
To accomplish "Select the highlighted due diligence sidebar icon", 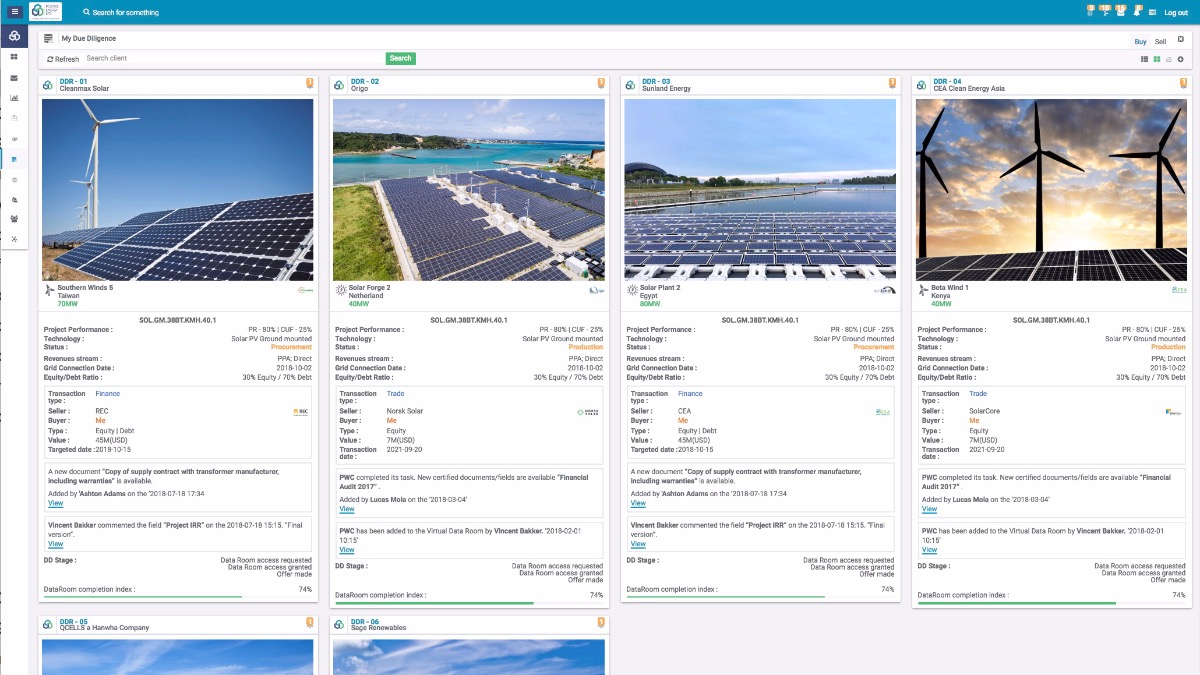I will 14,159.
